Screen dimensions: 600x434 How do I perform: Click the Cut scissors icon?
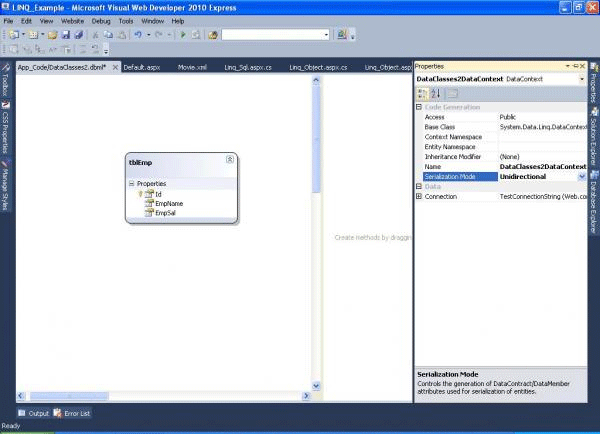click(x=95, y=35)
